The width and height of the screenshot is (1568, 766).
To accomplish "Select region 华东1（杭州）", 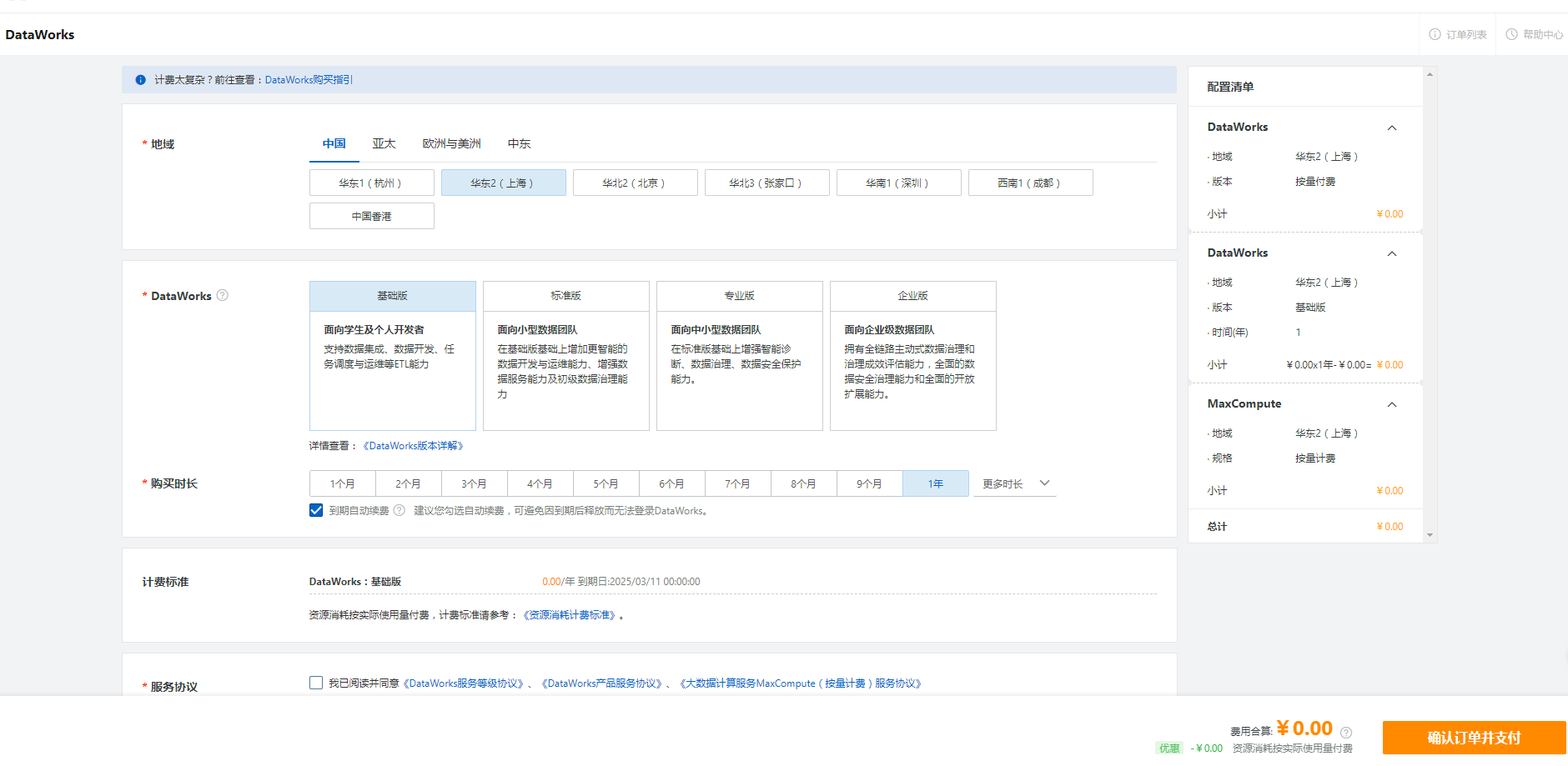I will click(x=372, y=183).
